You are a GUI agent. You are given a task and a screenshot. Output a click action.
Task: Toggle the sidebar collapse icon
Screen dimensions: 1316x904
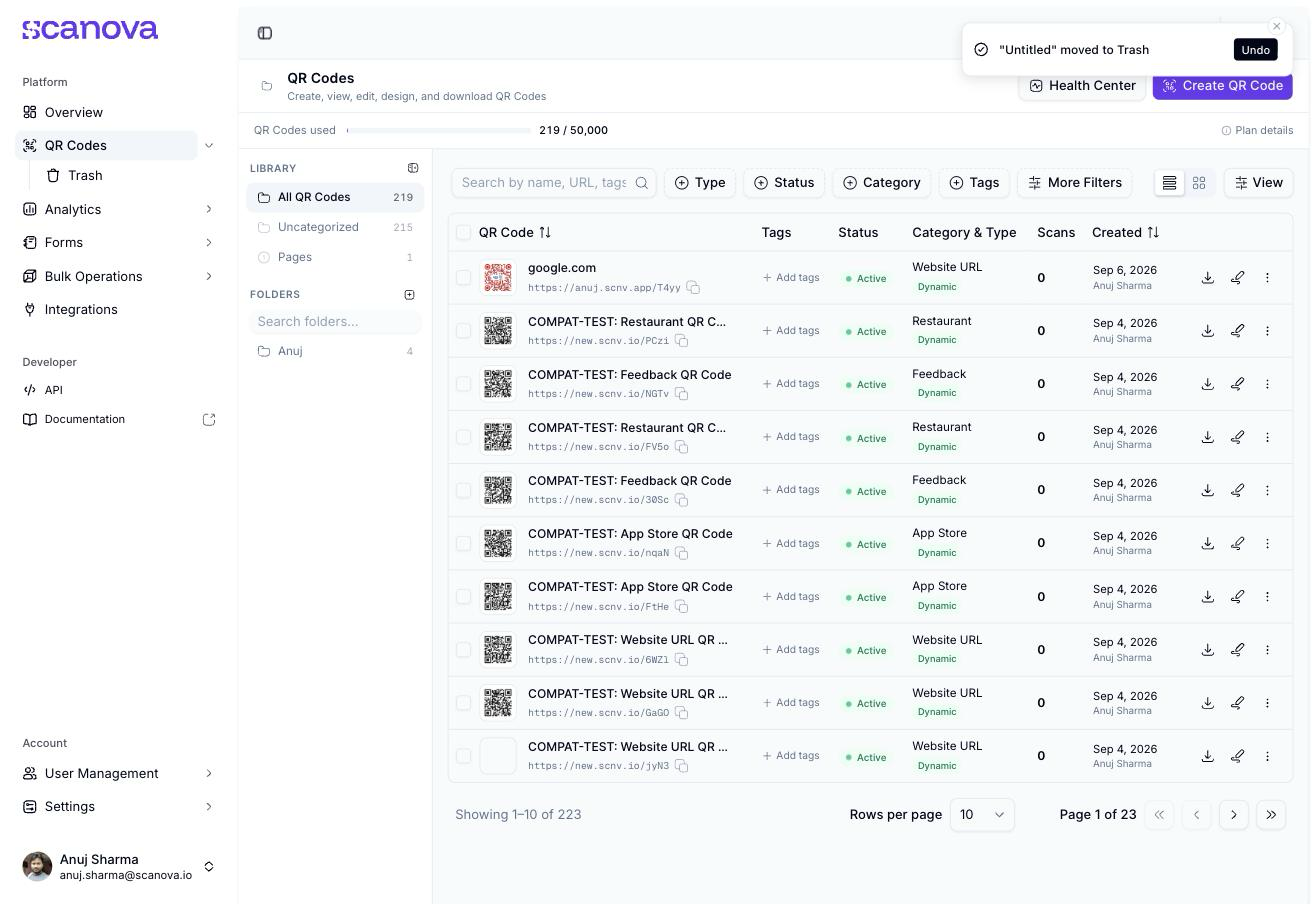point(265,33)
